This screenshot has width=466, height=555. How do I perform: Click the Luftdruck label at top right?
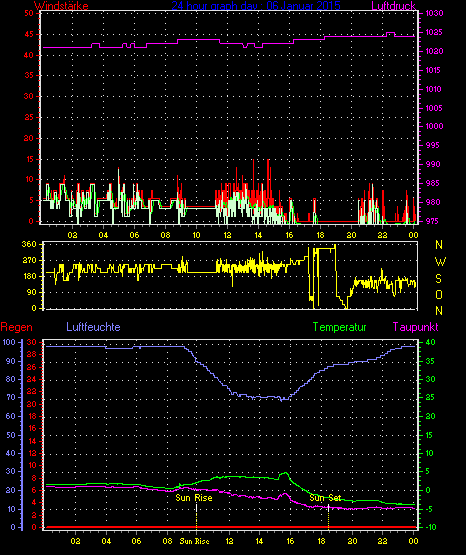pyautogui.click(x=394, y=6)
